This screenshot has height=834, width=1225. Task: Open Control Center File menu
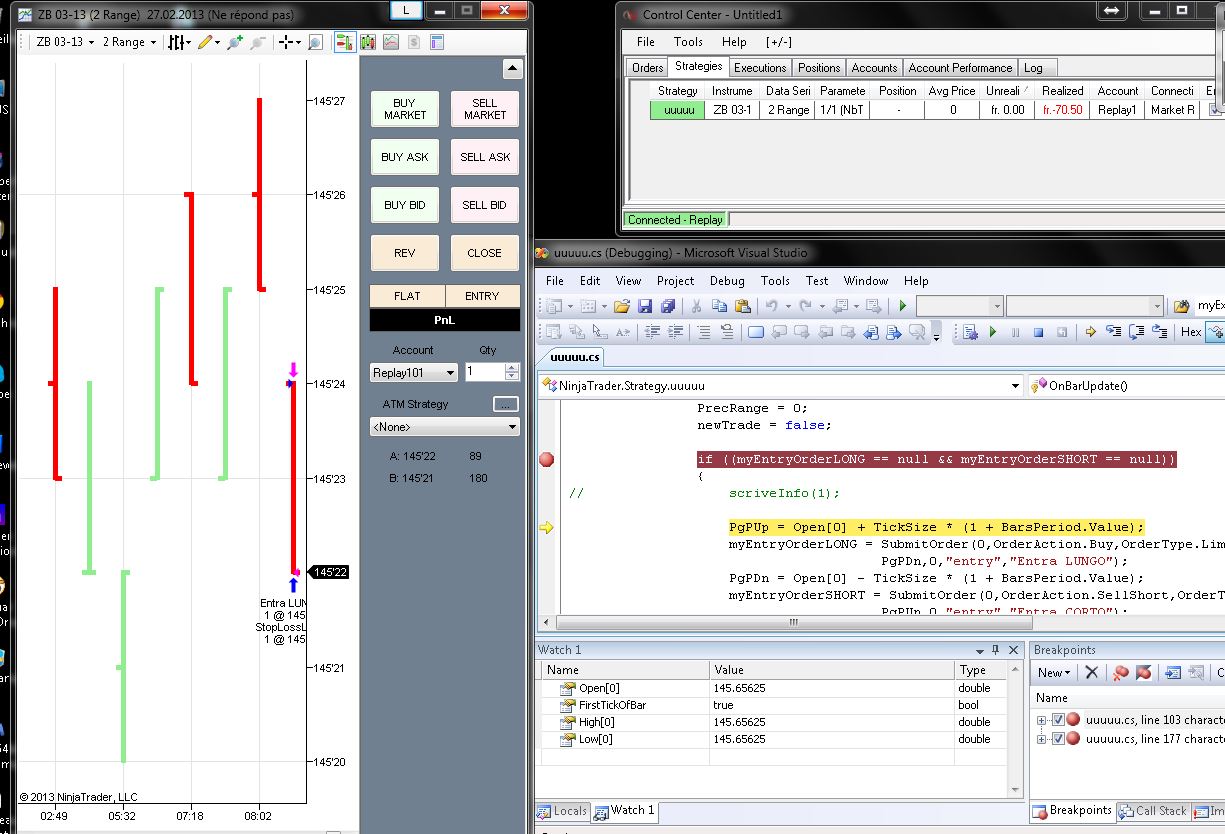(x=646, y=42)
